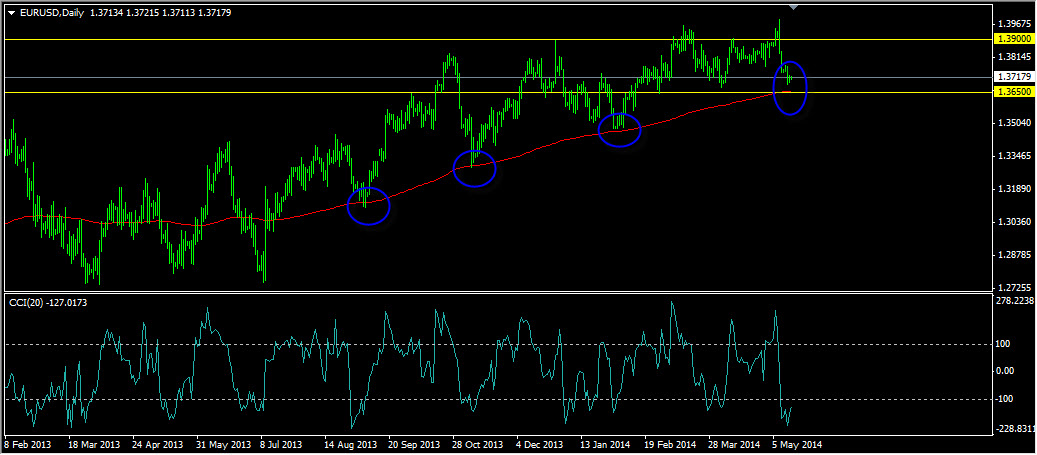Click the 20 Sep 2013 date label
1037x455 pixels.
414,444
